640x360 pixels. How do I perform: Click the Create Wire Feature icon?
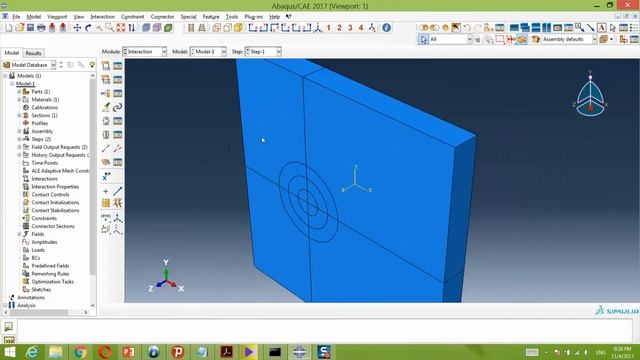point(106,149)
